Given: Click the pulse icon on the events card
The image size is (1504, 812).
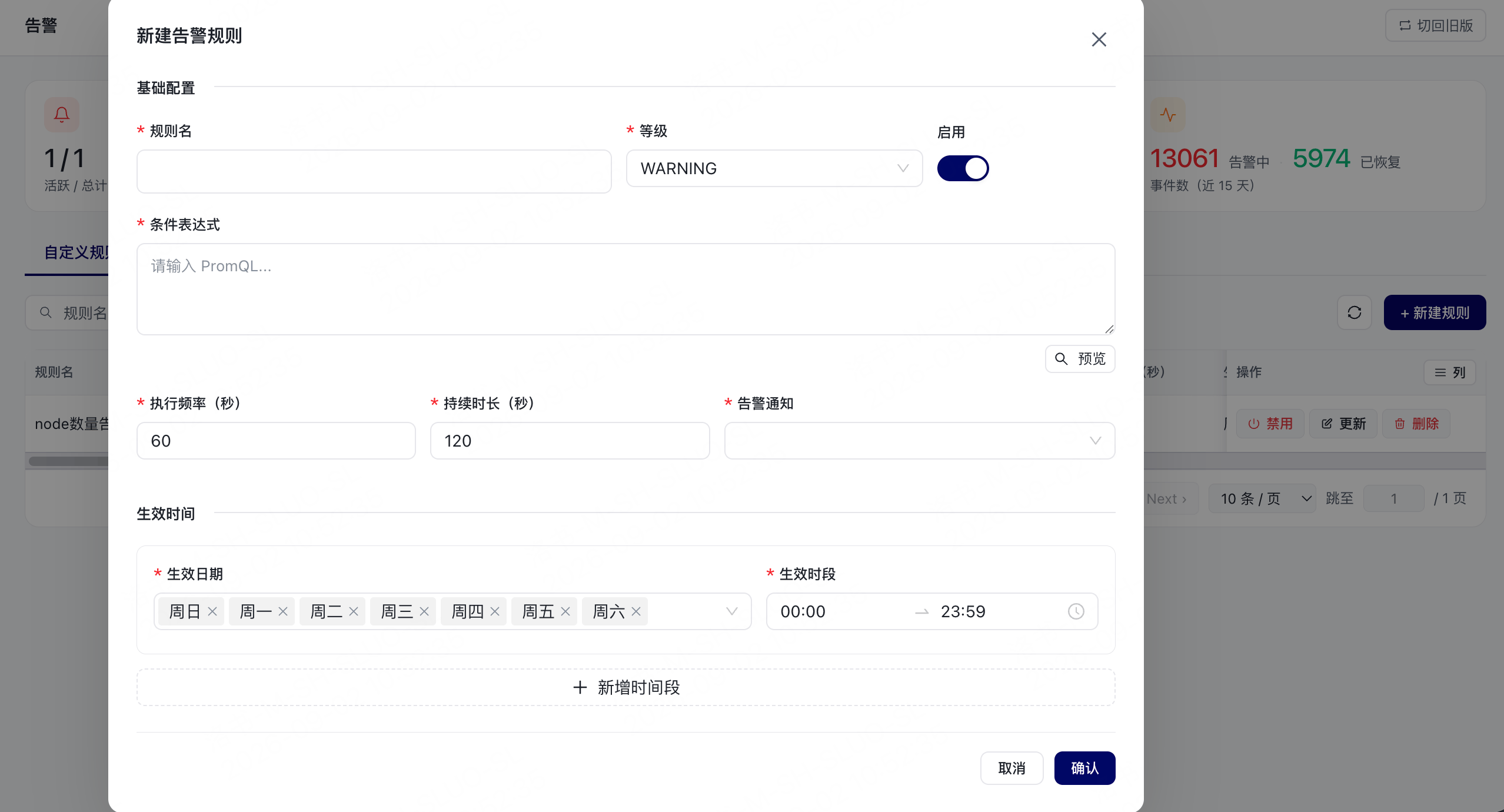Looking at the screenshot, I should (x=1167, y=115).
